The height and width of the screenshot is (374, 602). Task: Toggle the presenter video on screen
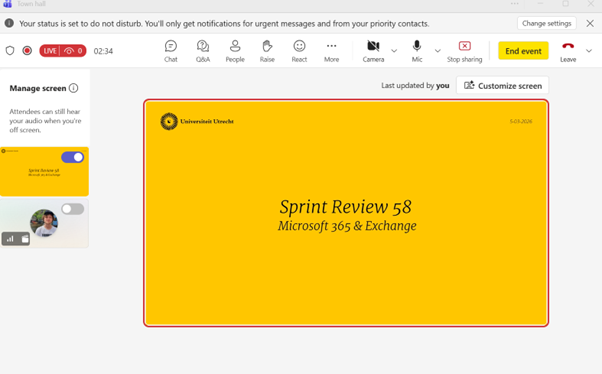73,209
